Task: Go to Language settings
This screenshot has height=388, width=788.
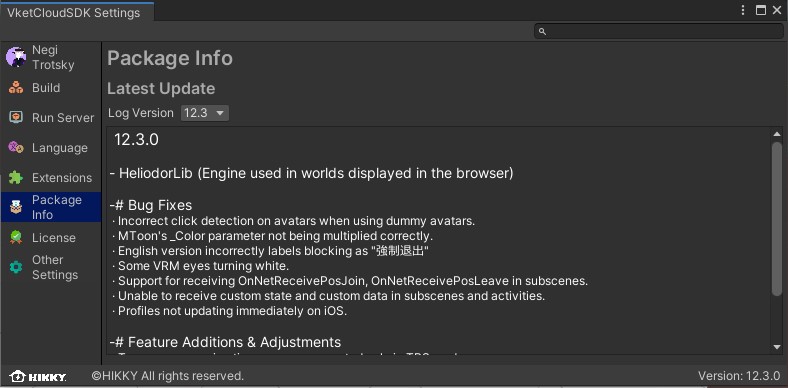Action: pyautogui.click(x=51, y=148)
